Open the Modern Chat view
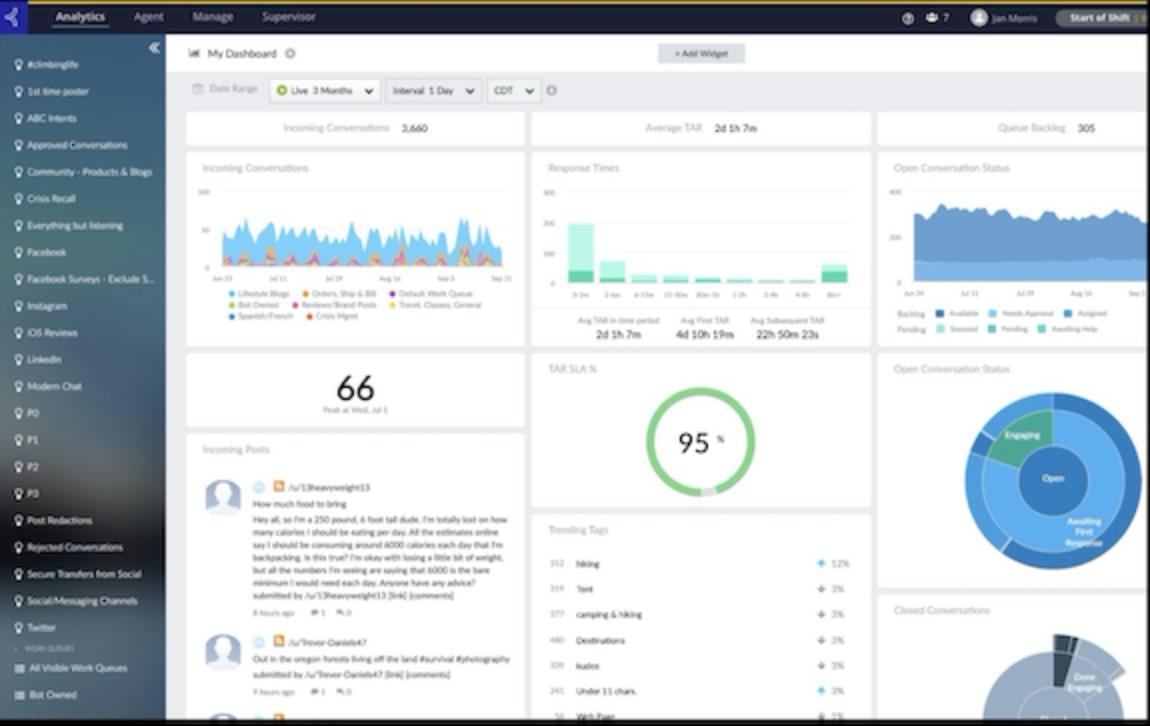This screenshot has height=726, width=1150. 54,386
